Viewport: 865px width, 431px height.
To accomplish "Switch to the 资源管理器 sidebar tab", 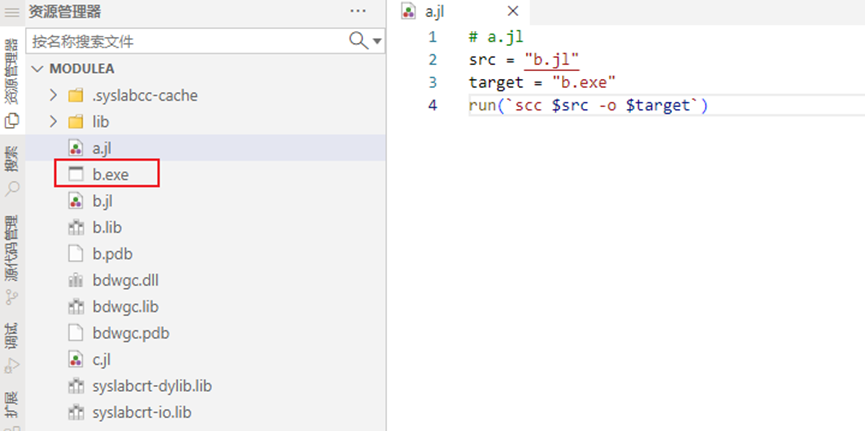I will (12, 83).
